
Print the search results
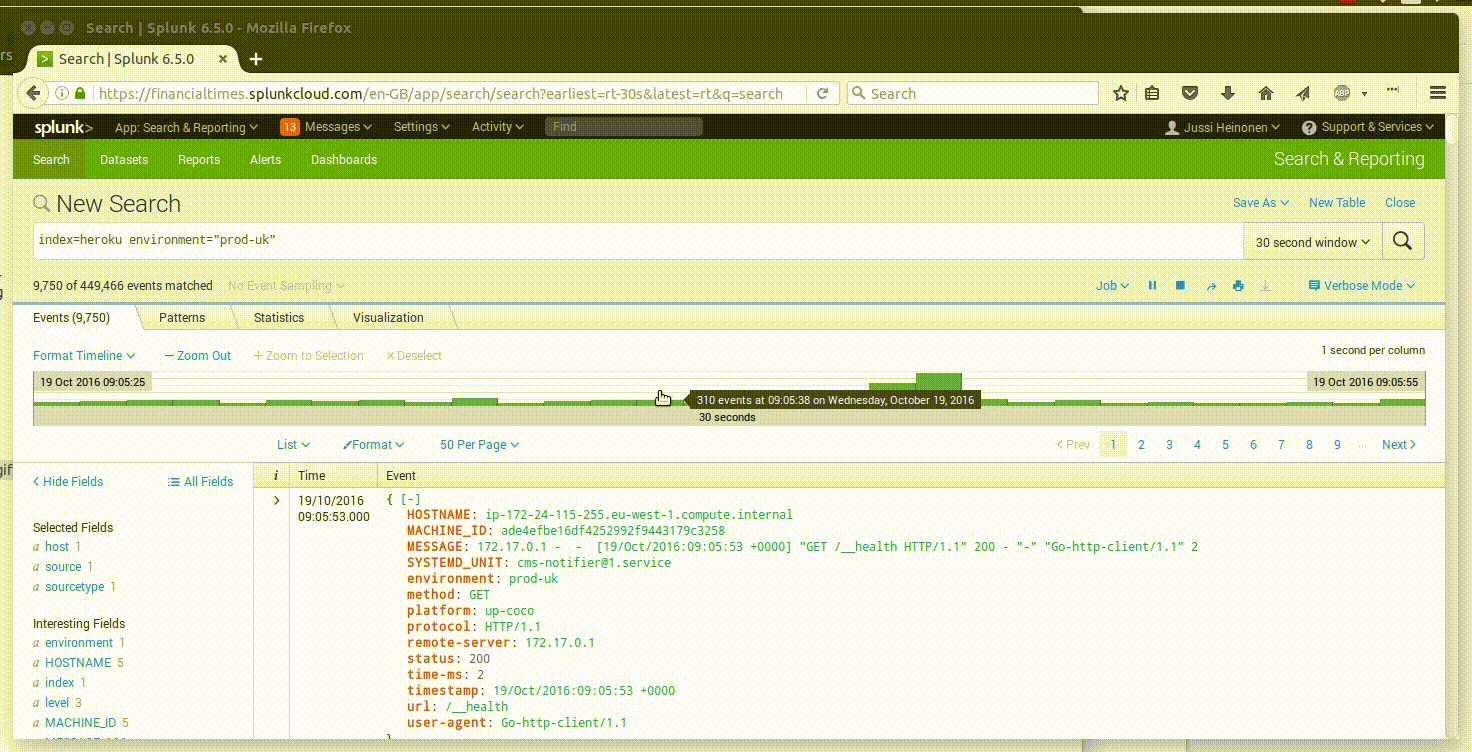click(1238, 285)
